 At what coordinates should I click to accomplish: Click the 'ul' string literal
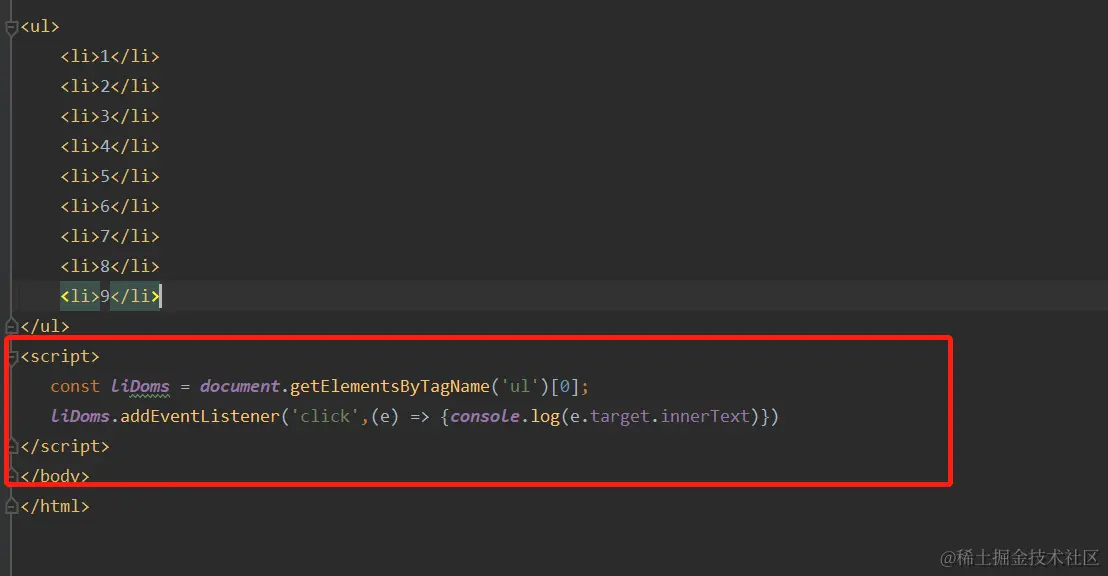pos(519,387)
